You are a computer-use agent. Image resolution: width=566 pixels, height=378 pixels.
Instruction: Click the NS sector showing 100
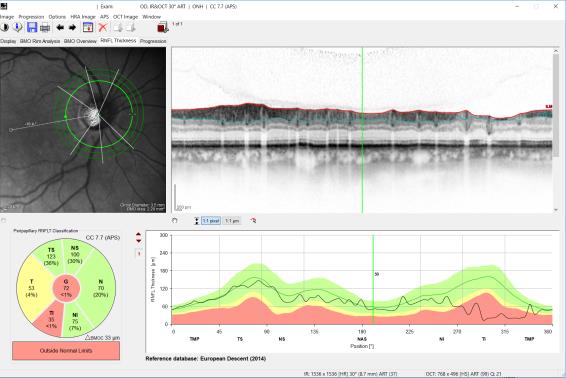tap(75, 255)
